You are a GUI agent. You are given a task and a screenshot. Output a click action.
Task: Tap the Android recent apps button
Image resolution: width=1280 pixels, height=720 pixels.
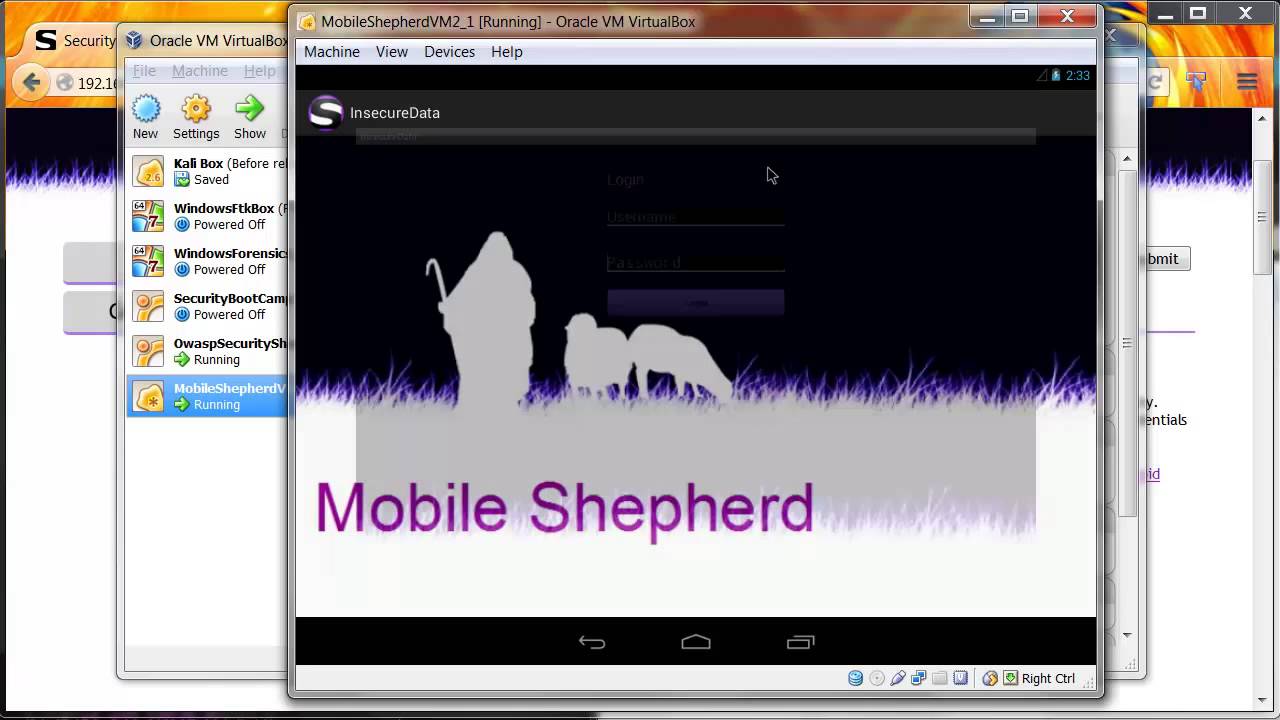pyautogui.click(x=800, y=642)
